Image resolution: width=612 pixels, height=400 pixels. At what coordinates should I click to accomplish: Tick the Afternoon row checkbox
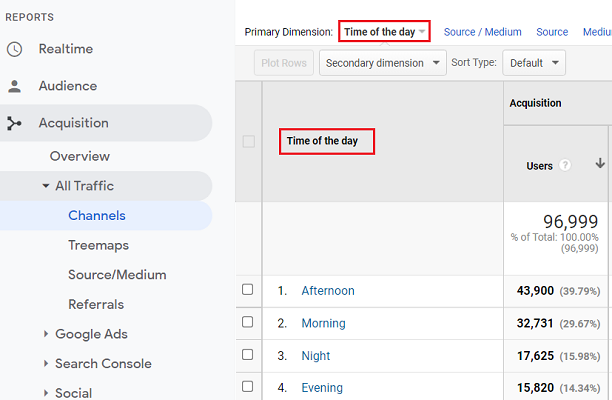248,290
